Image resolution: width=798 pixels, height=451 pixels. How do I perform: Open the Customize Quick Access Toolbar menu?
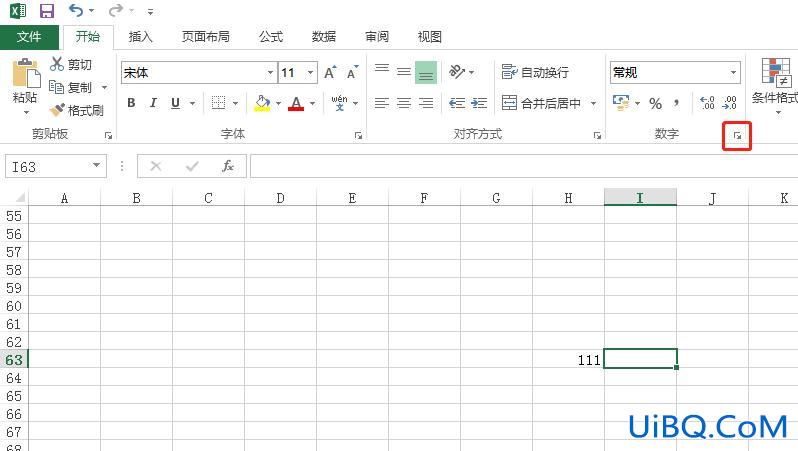coord(150,11)
